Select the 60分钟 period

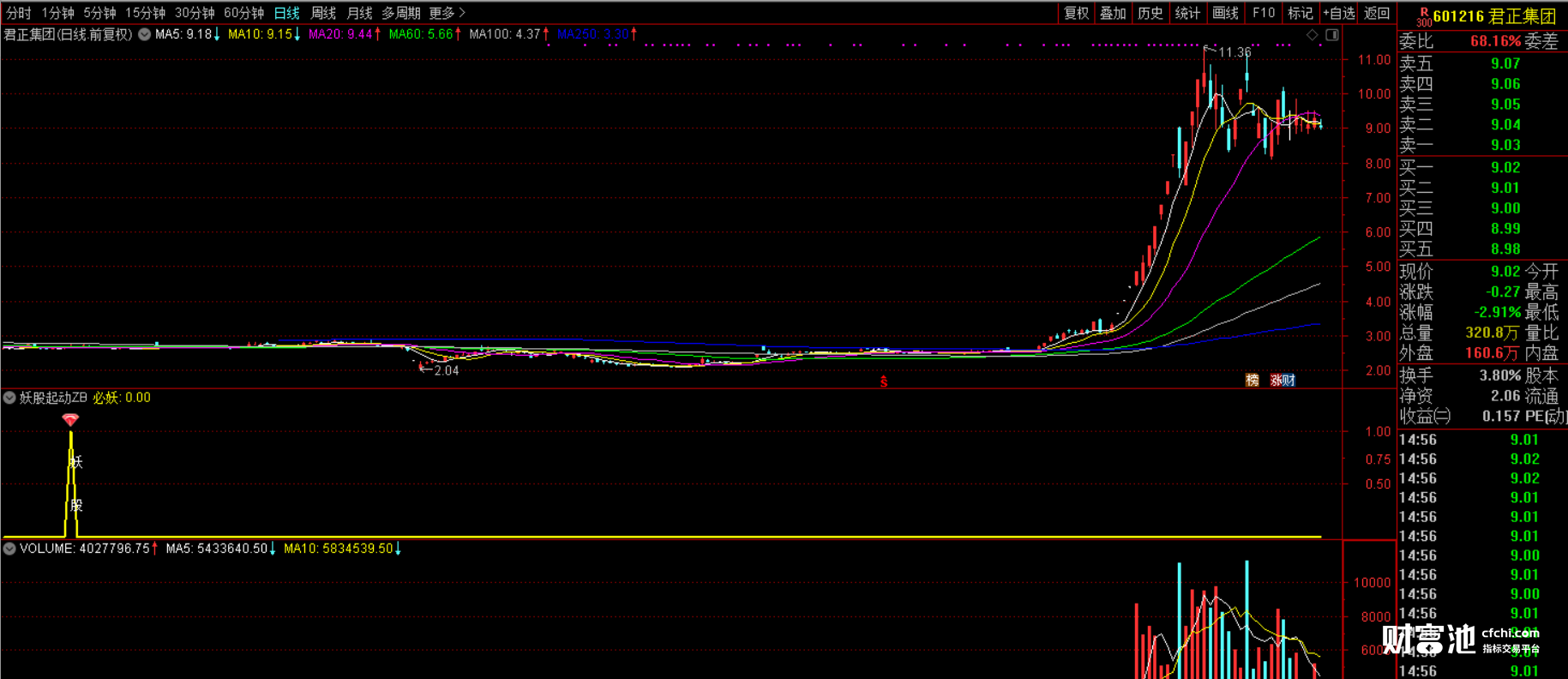243,13
